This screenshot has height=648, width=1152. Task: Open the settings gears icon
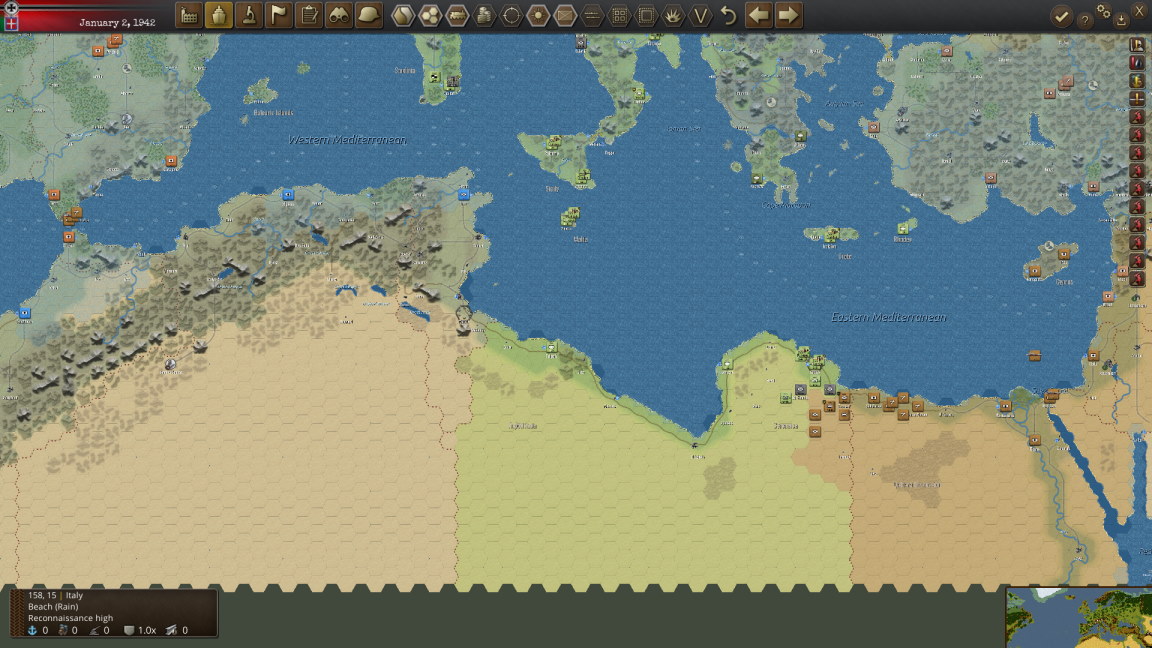click(x=1104, y=10)
